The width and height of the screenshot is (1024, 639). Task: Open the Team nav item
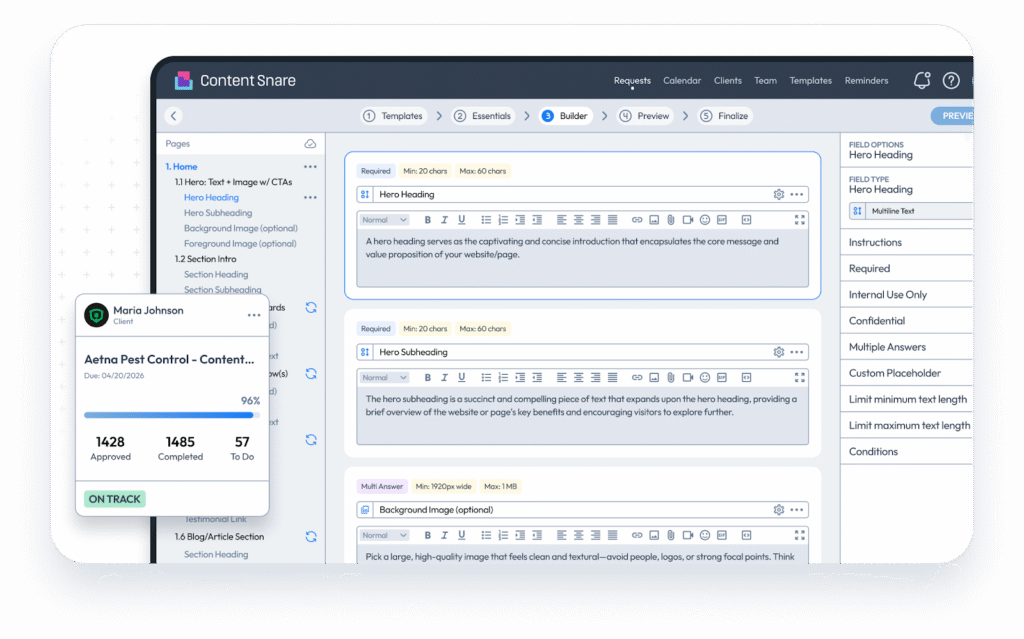(765, 80)
